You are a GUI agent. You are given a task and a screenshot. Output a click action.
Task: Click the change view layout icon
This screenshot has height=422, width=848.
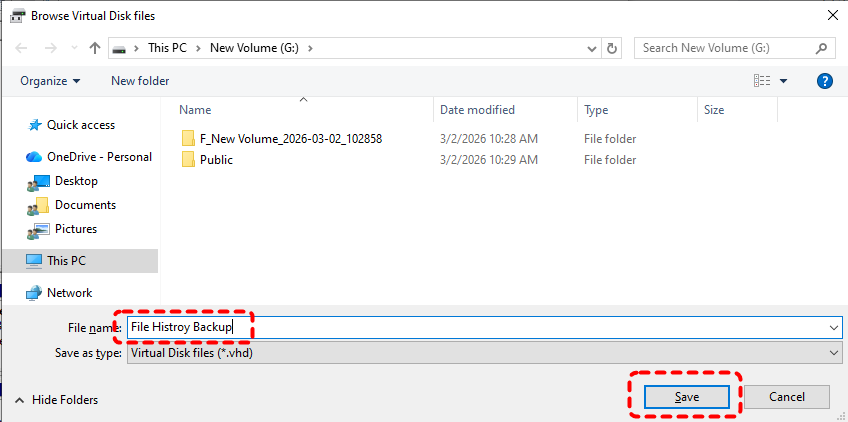coord(763,81)
